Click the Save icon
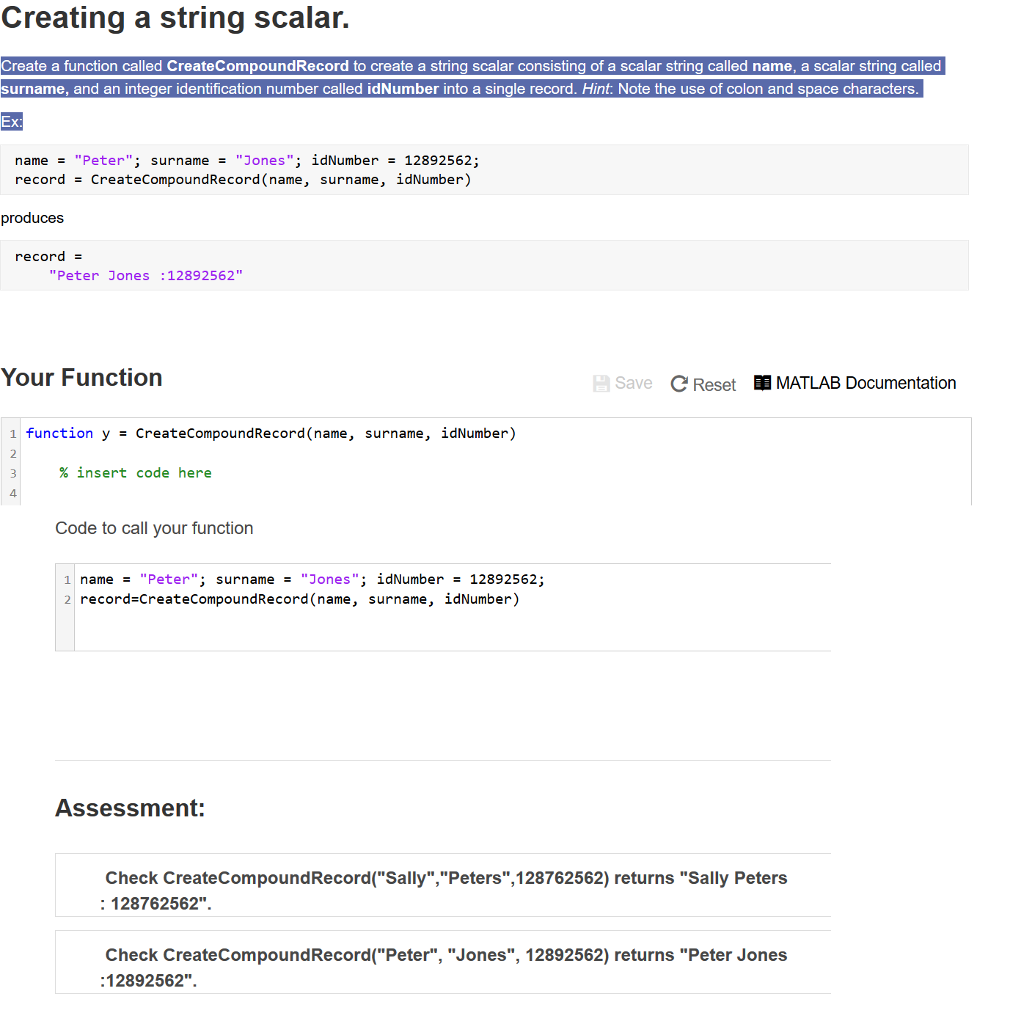 [x=600, y=383]
